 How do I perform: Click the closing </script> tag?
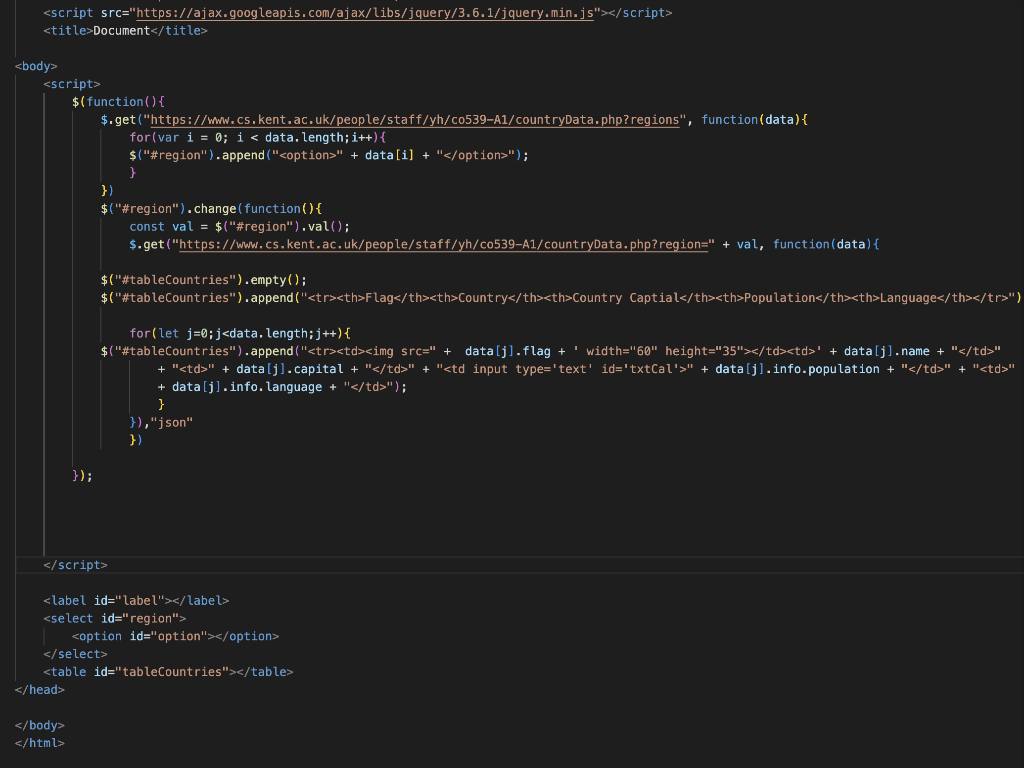(77, 564)
